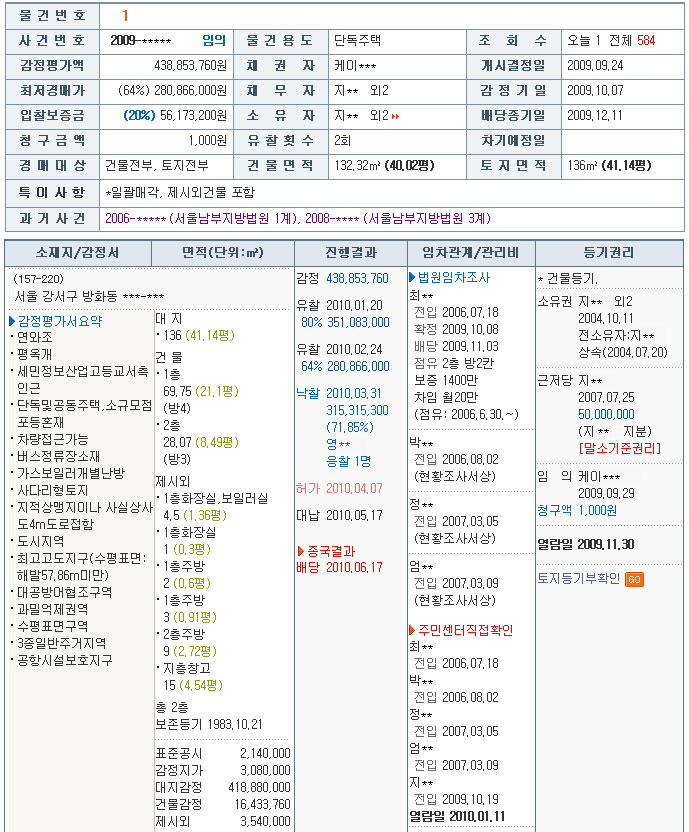Click the winning bid 315,315,300
This screenshot has height=832, width=689.
(357, 410)
